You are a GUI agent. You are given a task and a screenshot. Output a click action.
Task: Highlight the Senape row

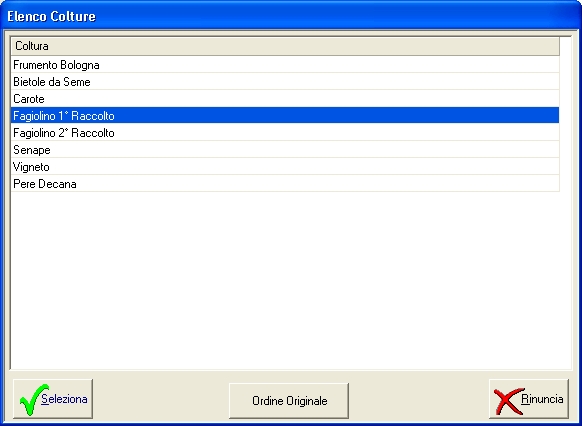[285, 150]
